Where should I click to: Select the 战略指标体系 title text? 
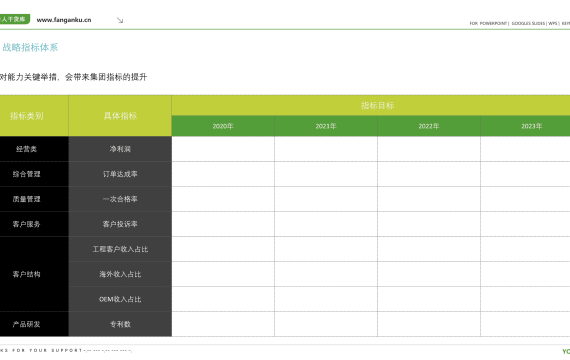pos(30,47)
